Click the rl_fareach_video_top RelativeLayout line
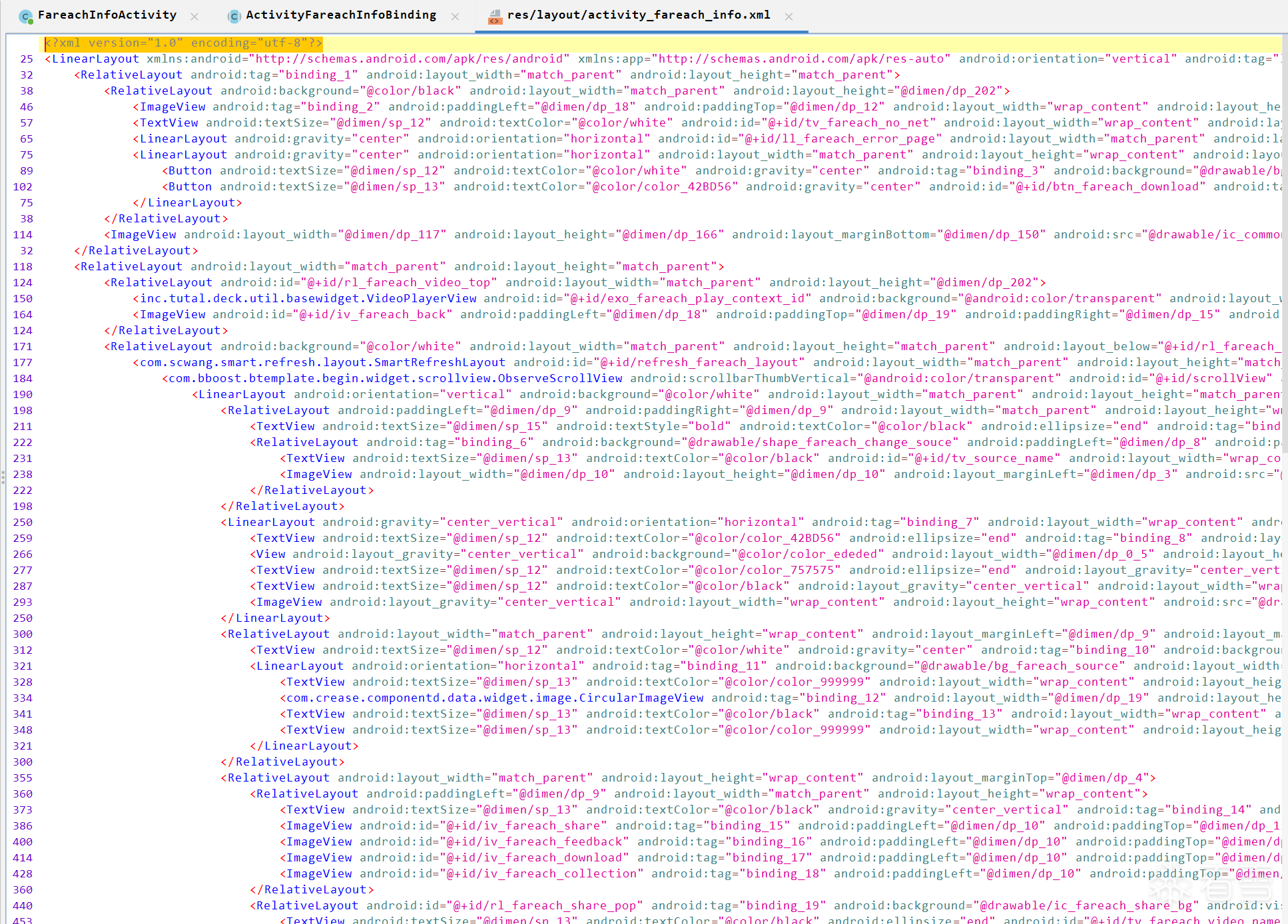The image size is (1288, 924). tap(575, 283)
